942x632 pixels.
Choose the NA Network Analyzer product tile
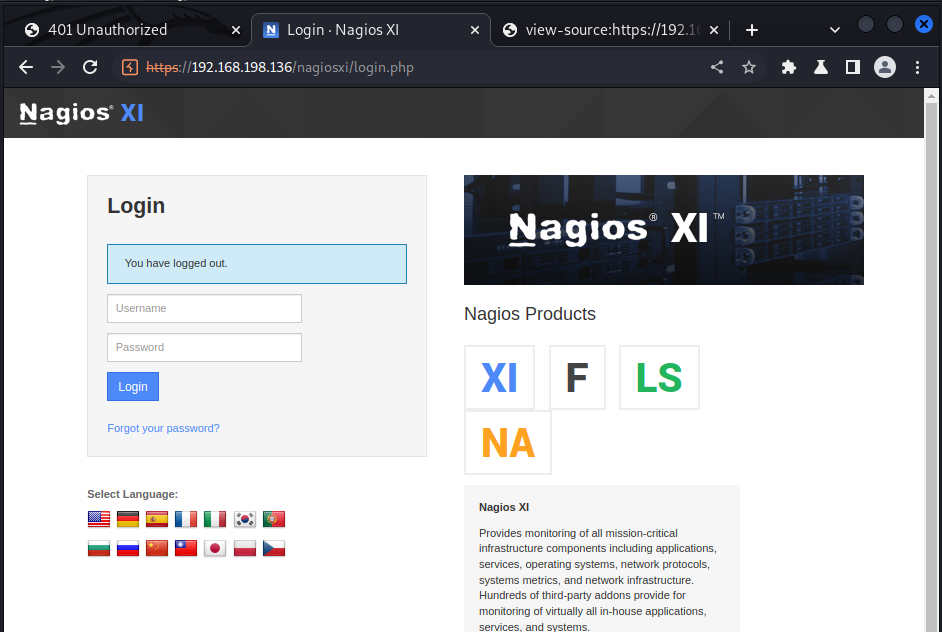508,443
